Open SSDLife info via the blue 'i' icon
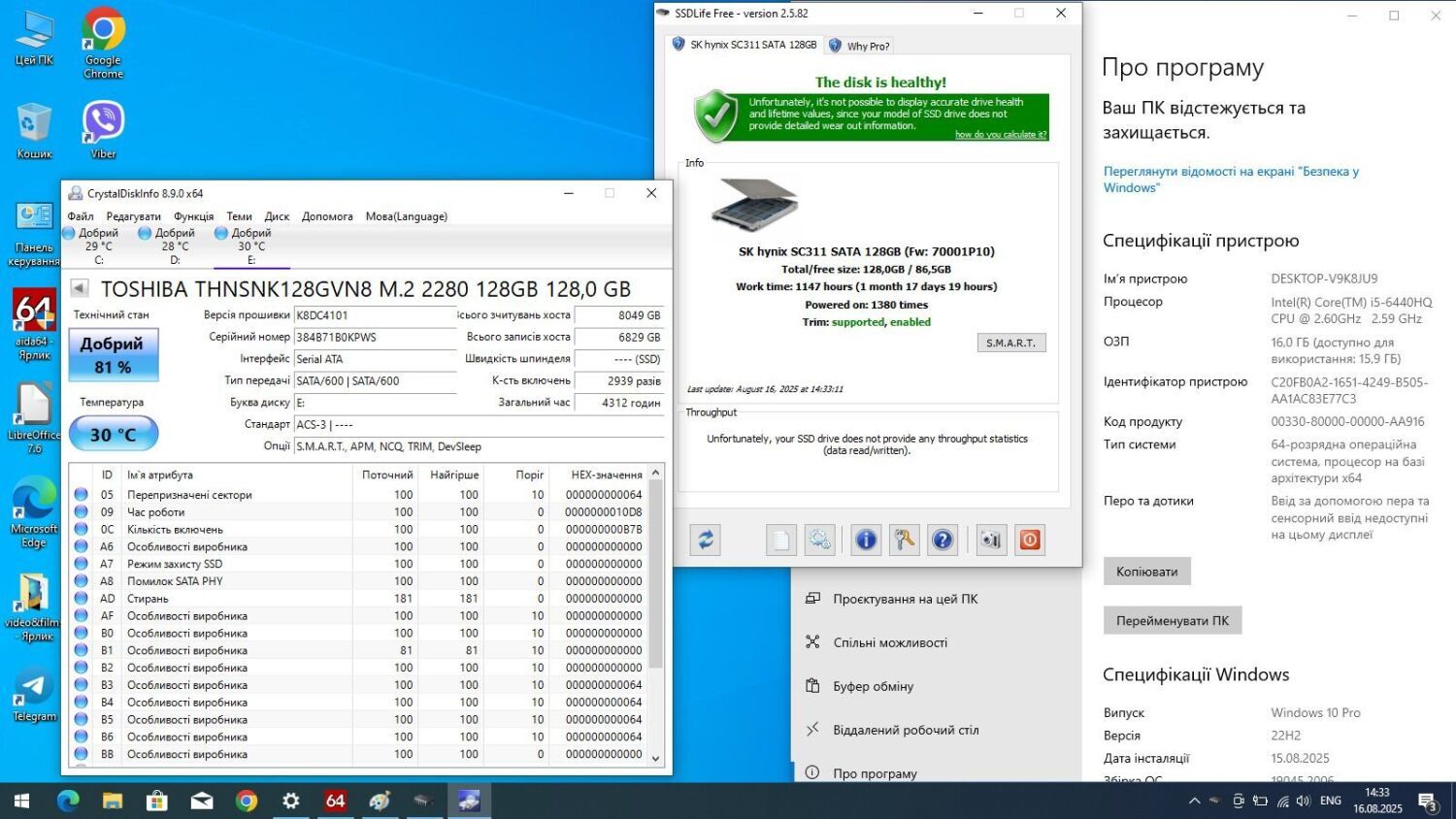 pyautogui.click(x=866, y=540)
